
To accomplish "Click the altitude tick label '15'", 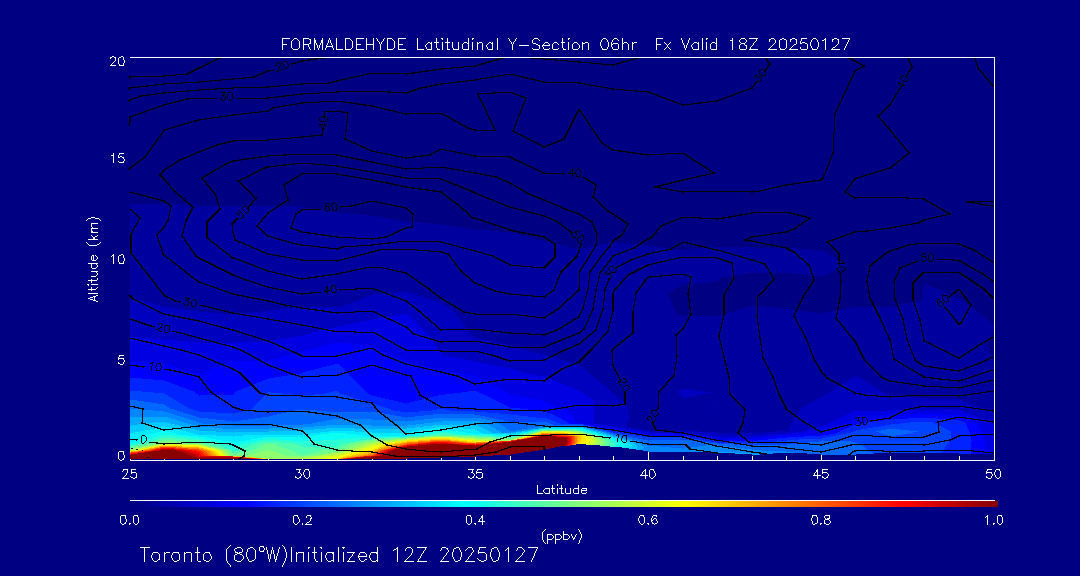I will point(118,158).
